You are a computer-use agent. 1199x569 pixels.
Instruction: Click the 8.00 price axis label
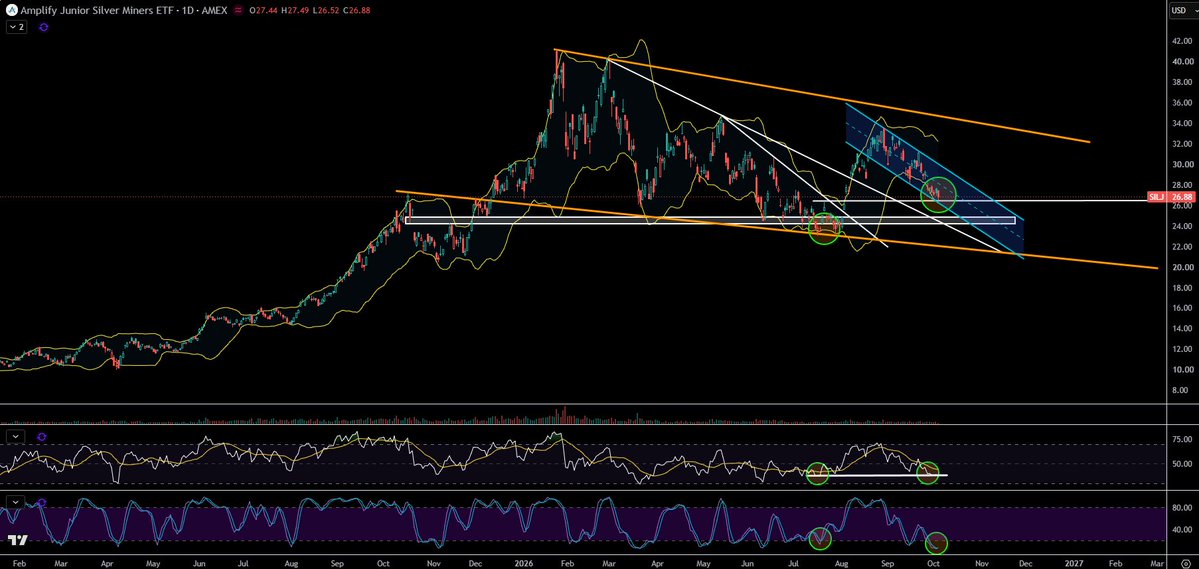(x=1182, y=390)
